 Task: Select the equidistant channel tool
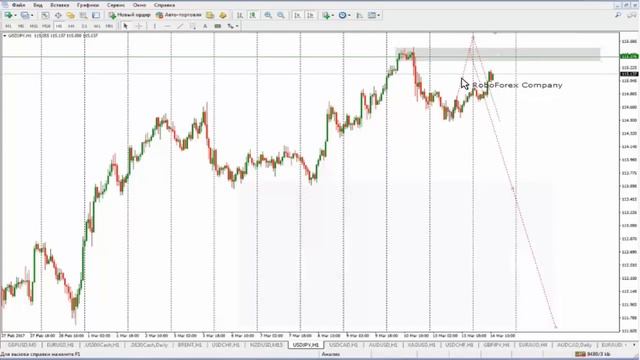193,26
